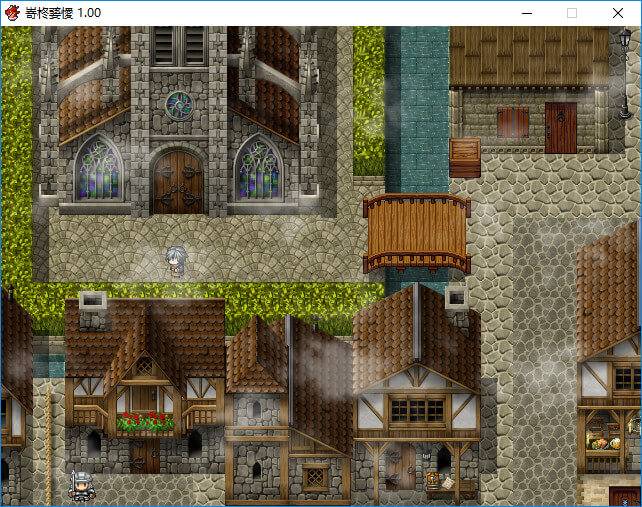This screenshot has height=507, width=642.
Task: Enter the church's arched double door
Action: tap(177, 182)
